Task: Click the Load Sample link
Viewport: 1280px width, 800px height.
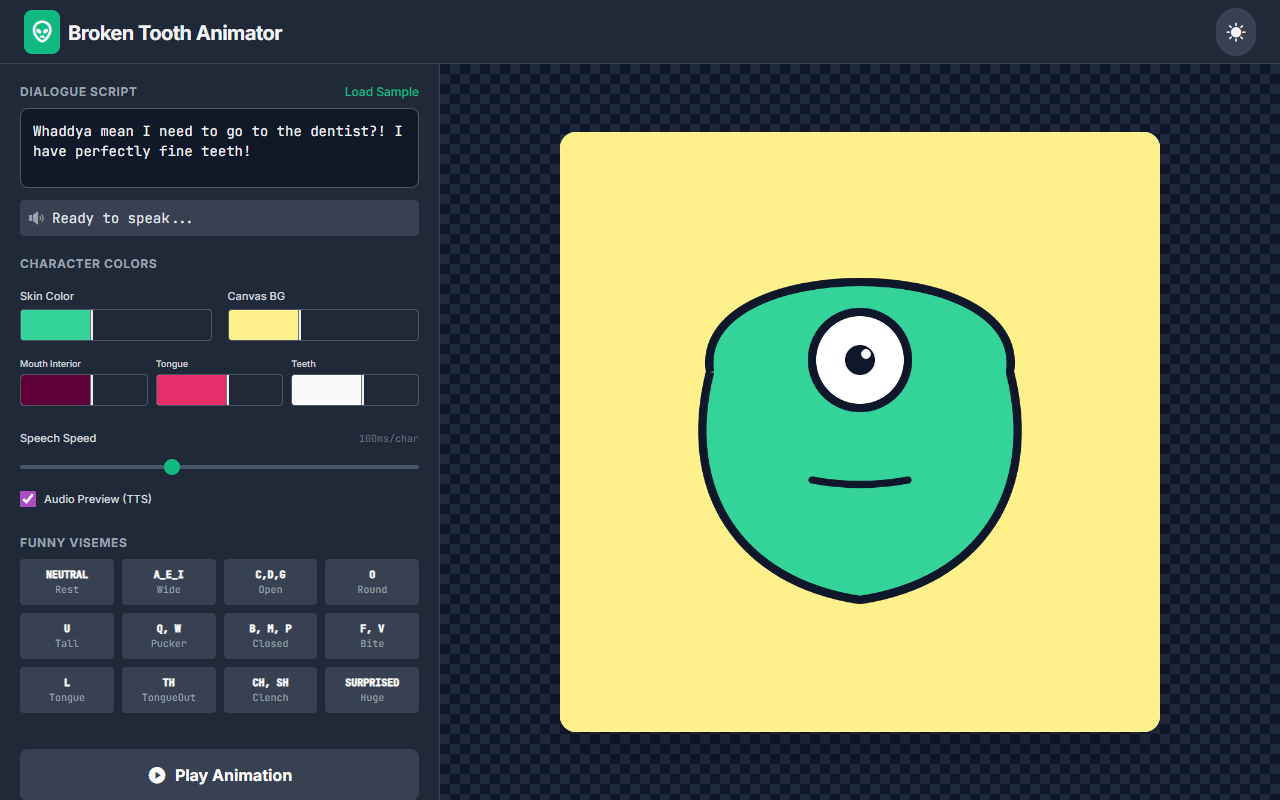Action: (x=381, y=91)
